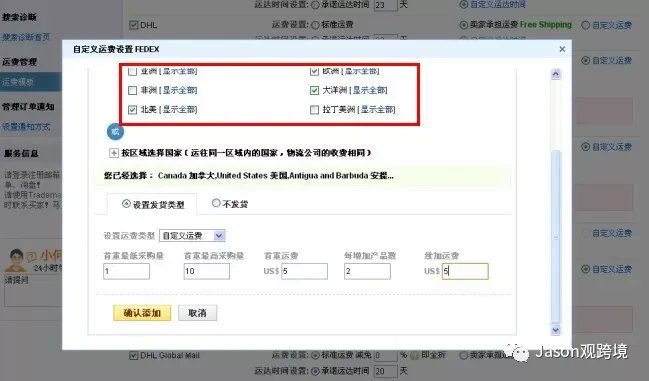
Task: Click delivery days field showing 23
Action: click(385, 5)
